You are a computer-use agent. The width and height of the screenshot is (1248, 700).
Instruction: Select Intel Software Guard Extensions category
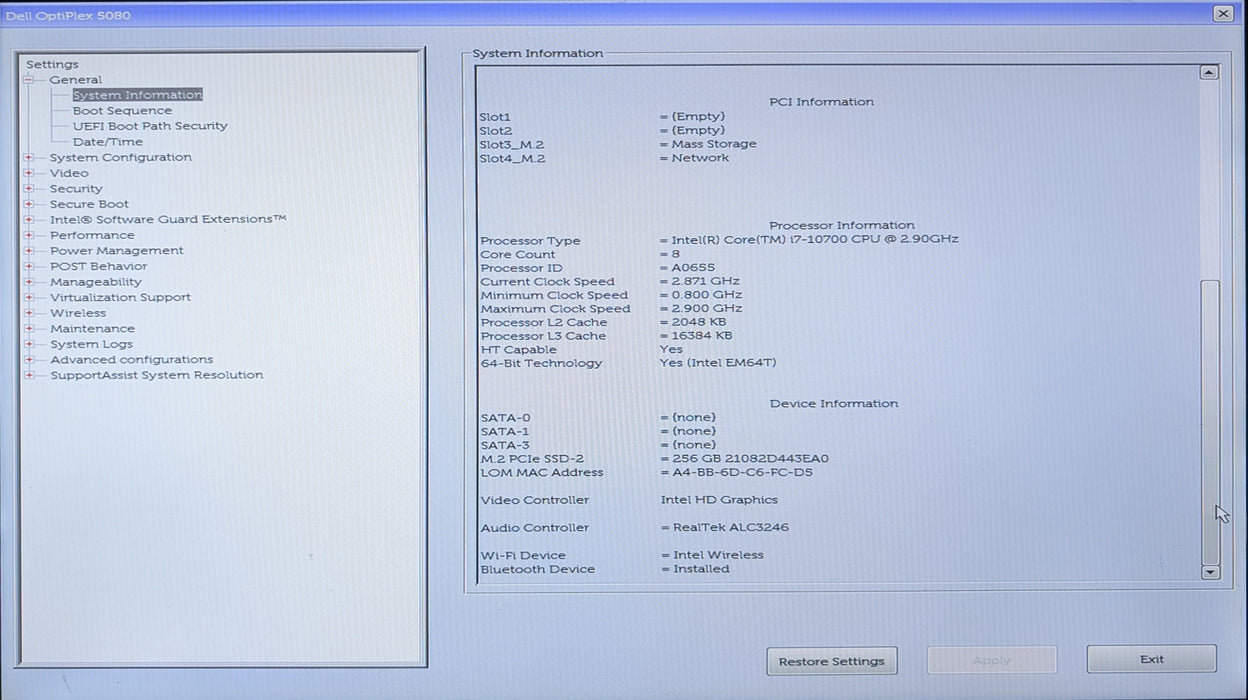pos(168,219)
